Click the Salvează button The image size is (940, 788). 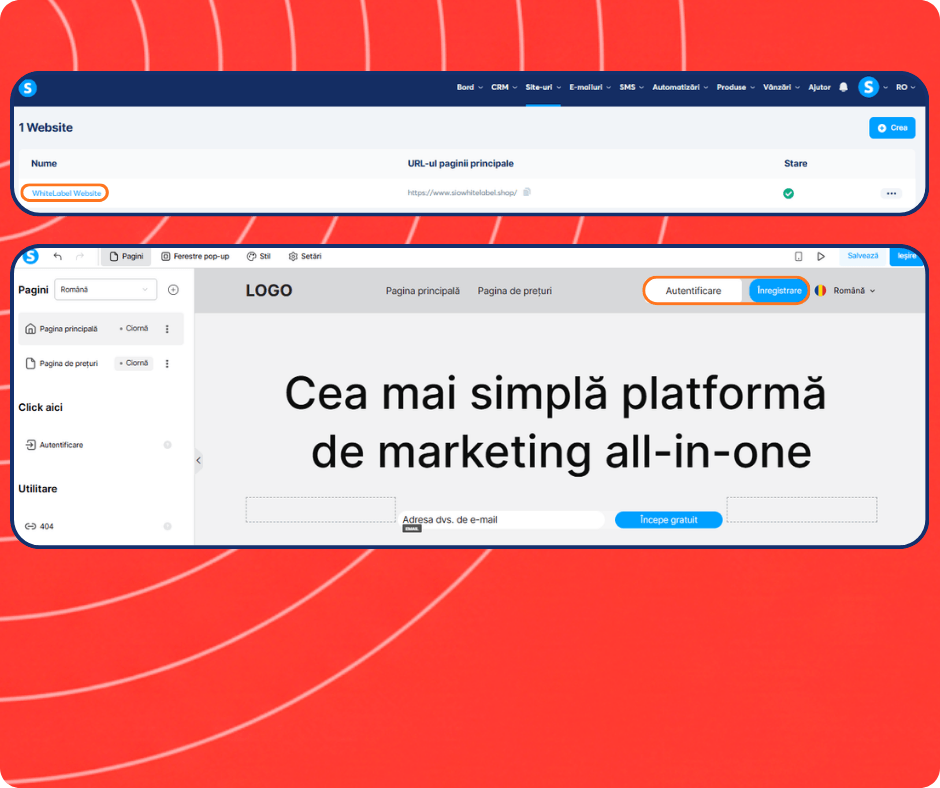(x=863, y=256)
